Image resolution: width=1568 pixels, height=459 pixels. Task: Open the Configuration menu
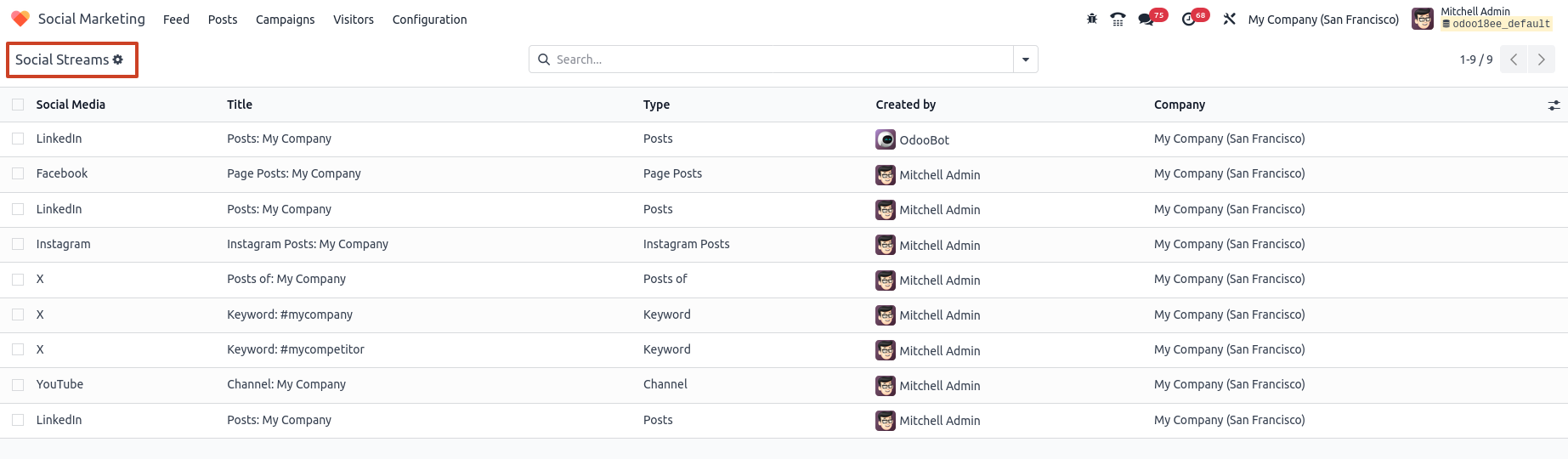429,20
